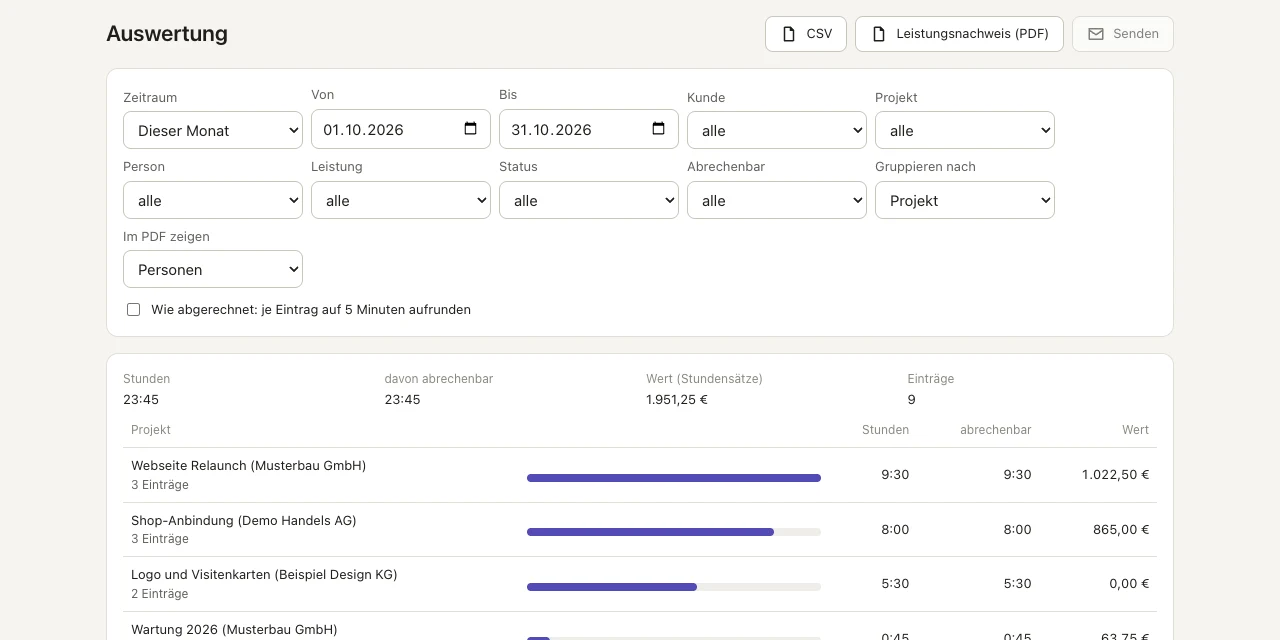Image resolution: width=1280 pixels, height=640 pixels.
Task: Select Logo und Visitenkarten (Beispiel Design KG)
Action: [640, 584]
